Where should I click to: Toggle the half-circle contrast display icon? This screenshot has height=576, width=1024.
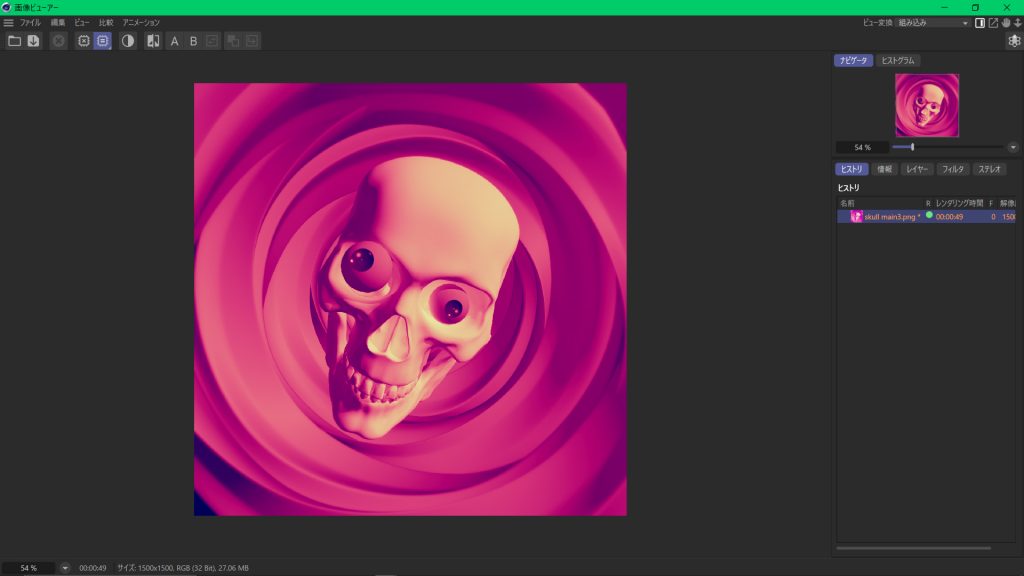(128, 41)
